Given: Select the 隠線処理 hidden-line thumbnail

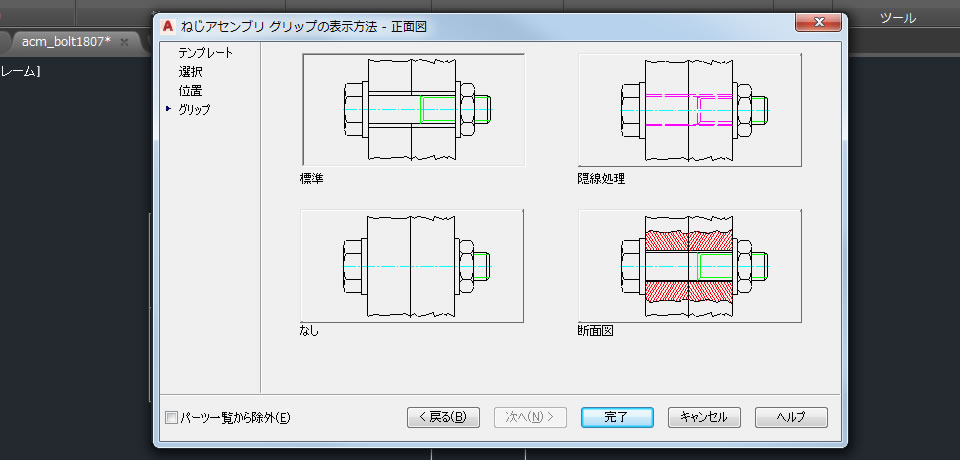Looking at the screenshot, I should tap(690, 110).
